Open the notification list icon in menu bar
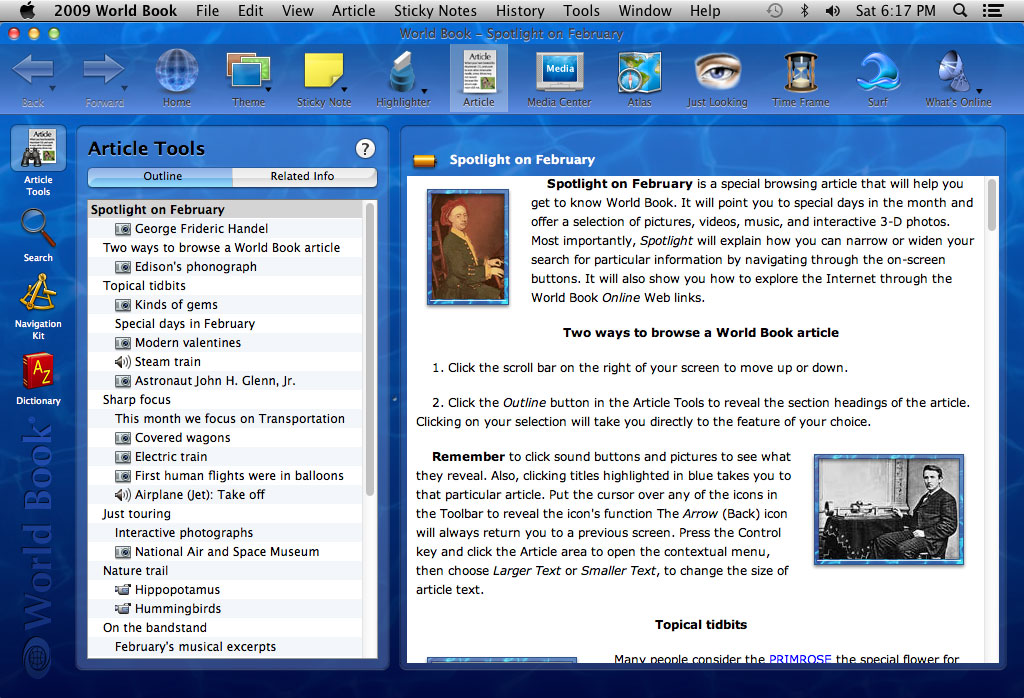The height and width of the screenshot is (698, 1024). click(993, 10)
